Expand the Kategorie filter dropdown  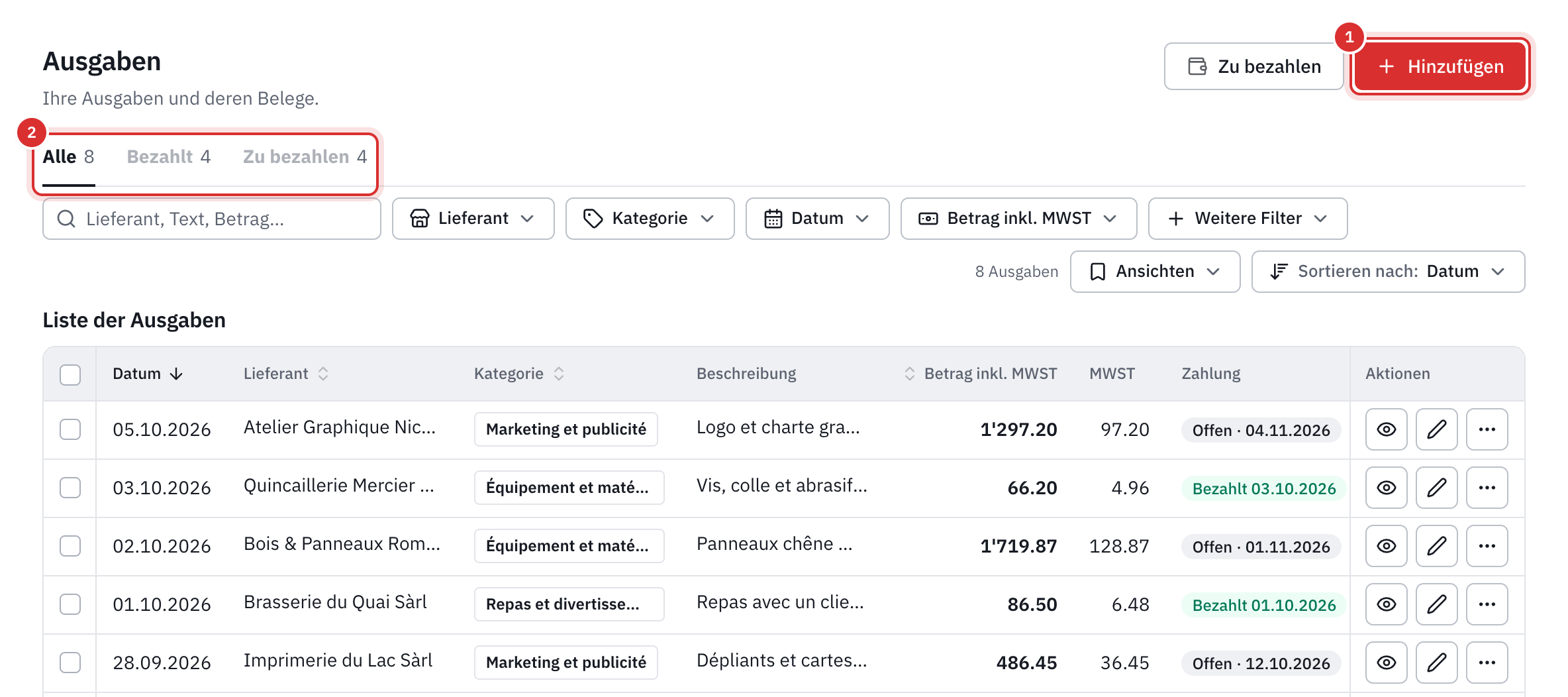650,219
